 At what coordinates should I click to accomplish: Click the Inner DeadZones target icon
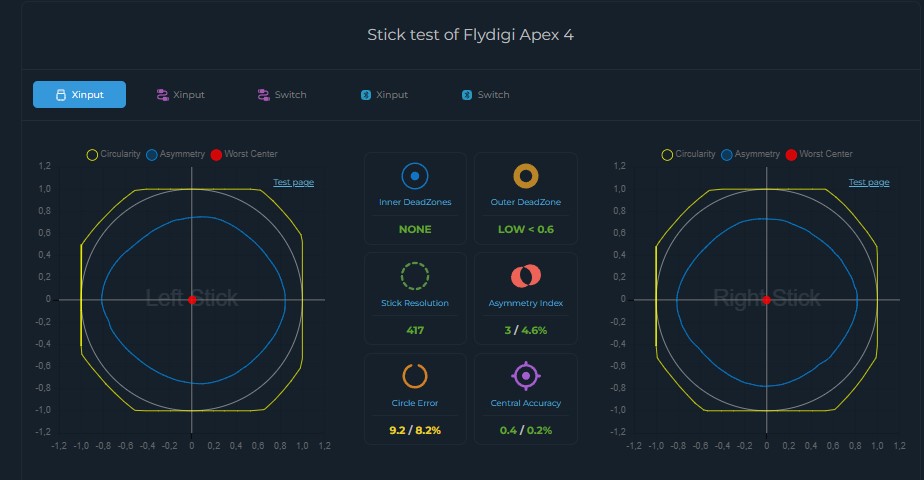415,176
